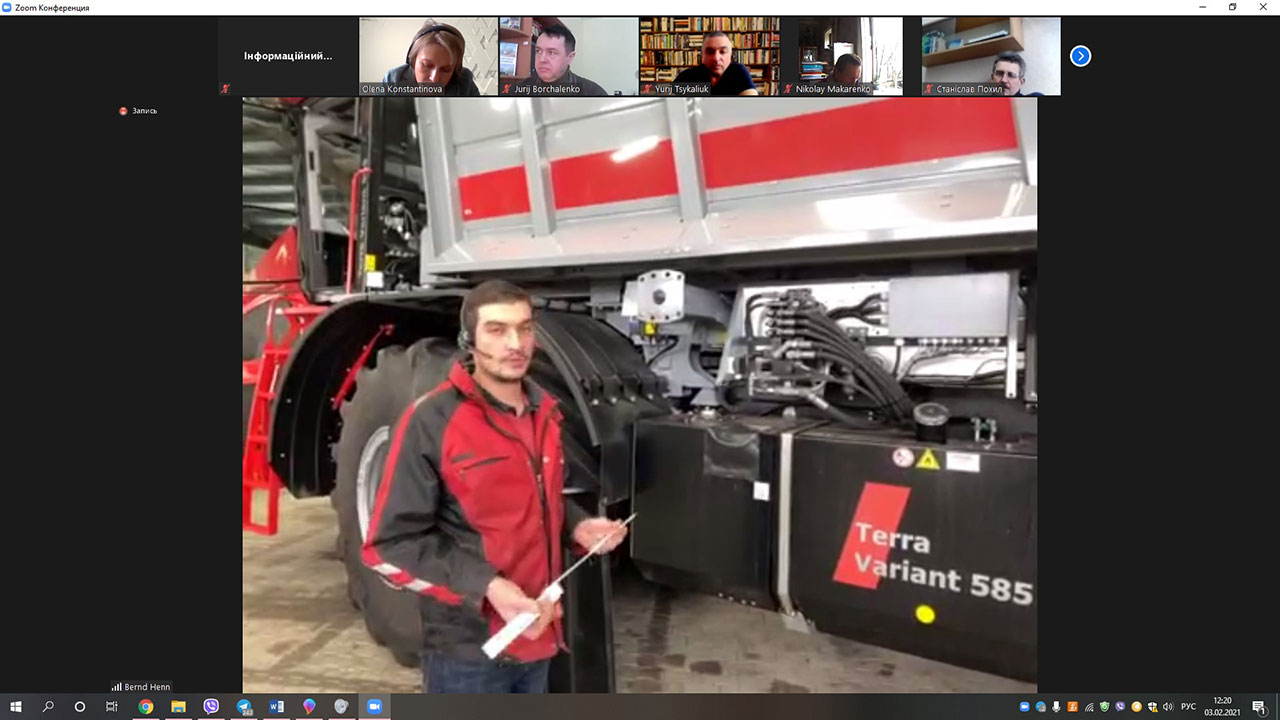Viewport: 1280px width, 720px height.
Task: Open Cortana from the taskbar
Action: (x=80, y=707)
